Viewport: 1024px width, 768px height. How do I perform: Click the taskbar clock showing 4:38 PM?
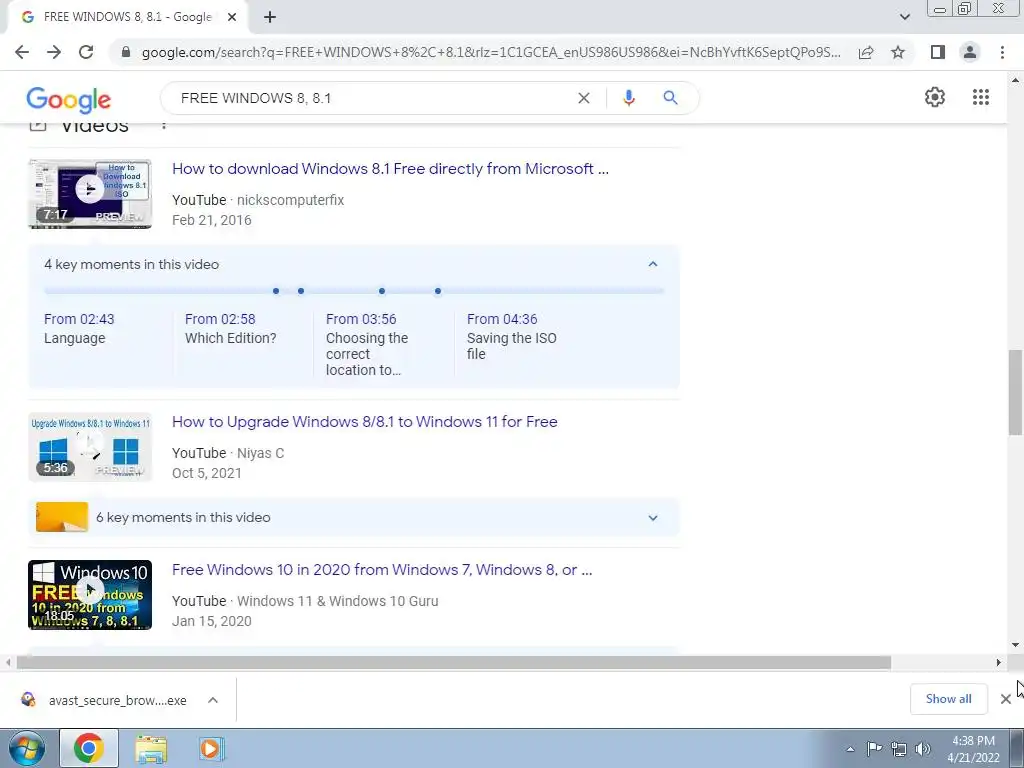[x=973, y=749]
